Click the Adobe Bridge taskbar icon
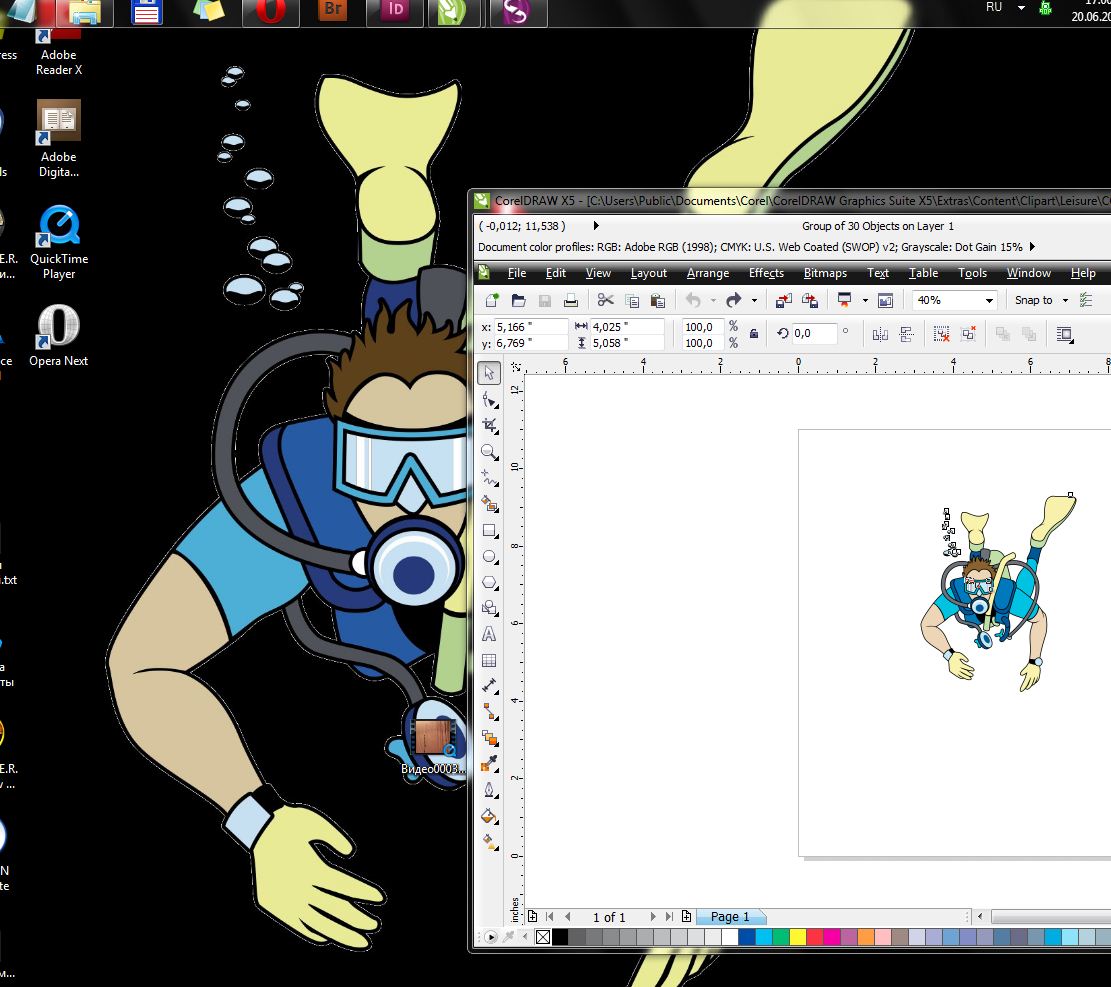The width and height of the screenshot is (1111, 987). [x=332, y=11]
